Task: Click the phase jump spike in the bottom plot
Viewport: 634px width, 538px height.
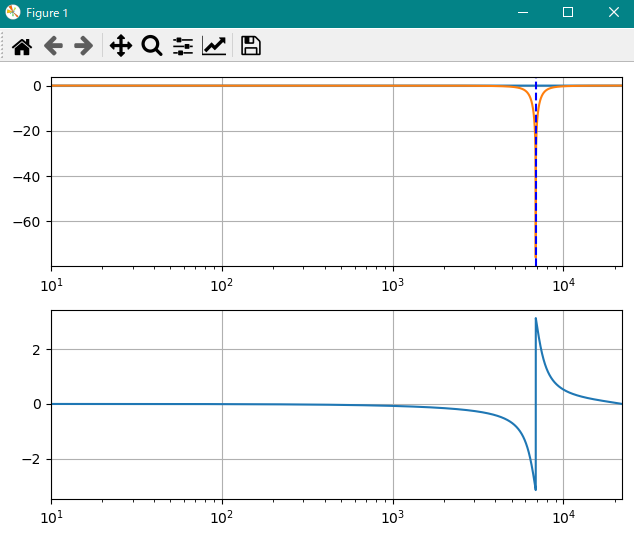Action: (x=535, y=404)
